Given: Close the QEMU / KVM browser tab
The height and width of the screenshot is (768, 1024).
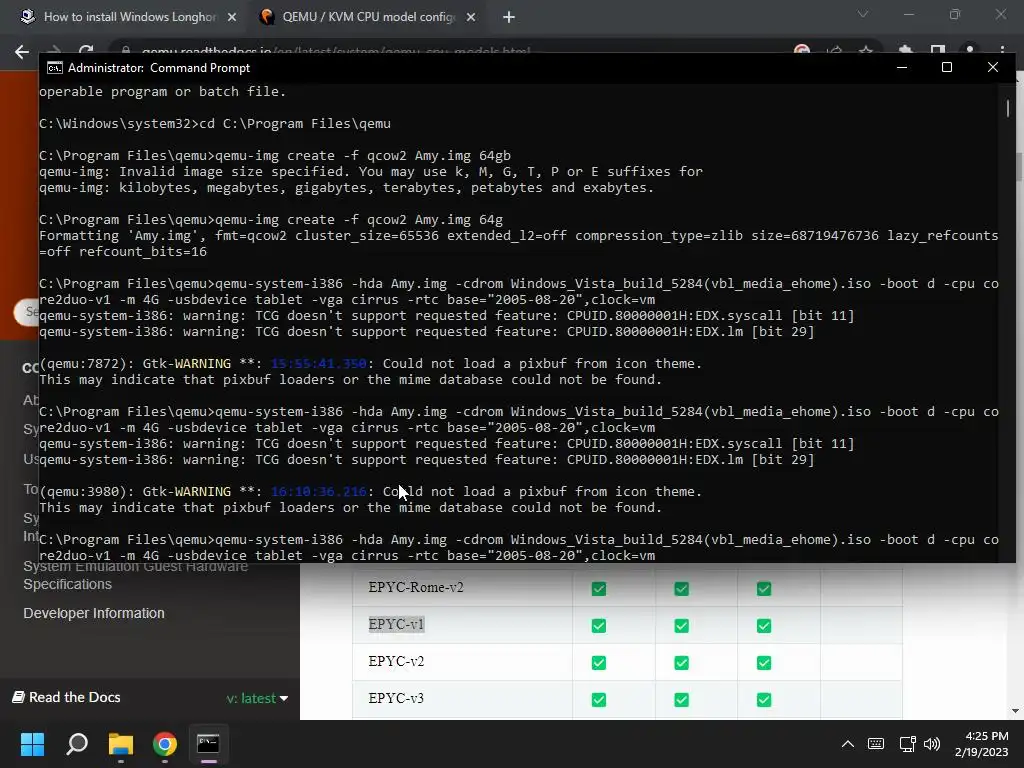Looking at the screenshot, I should (471, 17).
